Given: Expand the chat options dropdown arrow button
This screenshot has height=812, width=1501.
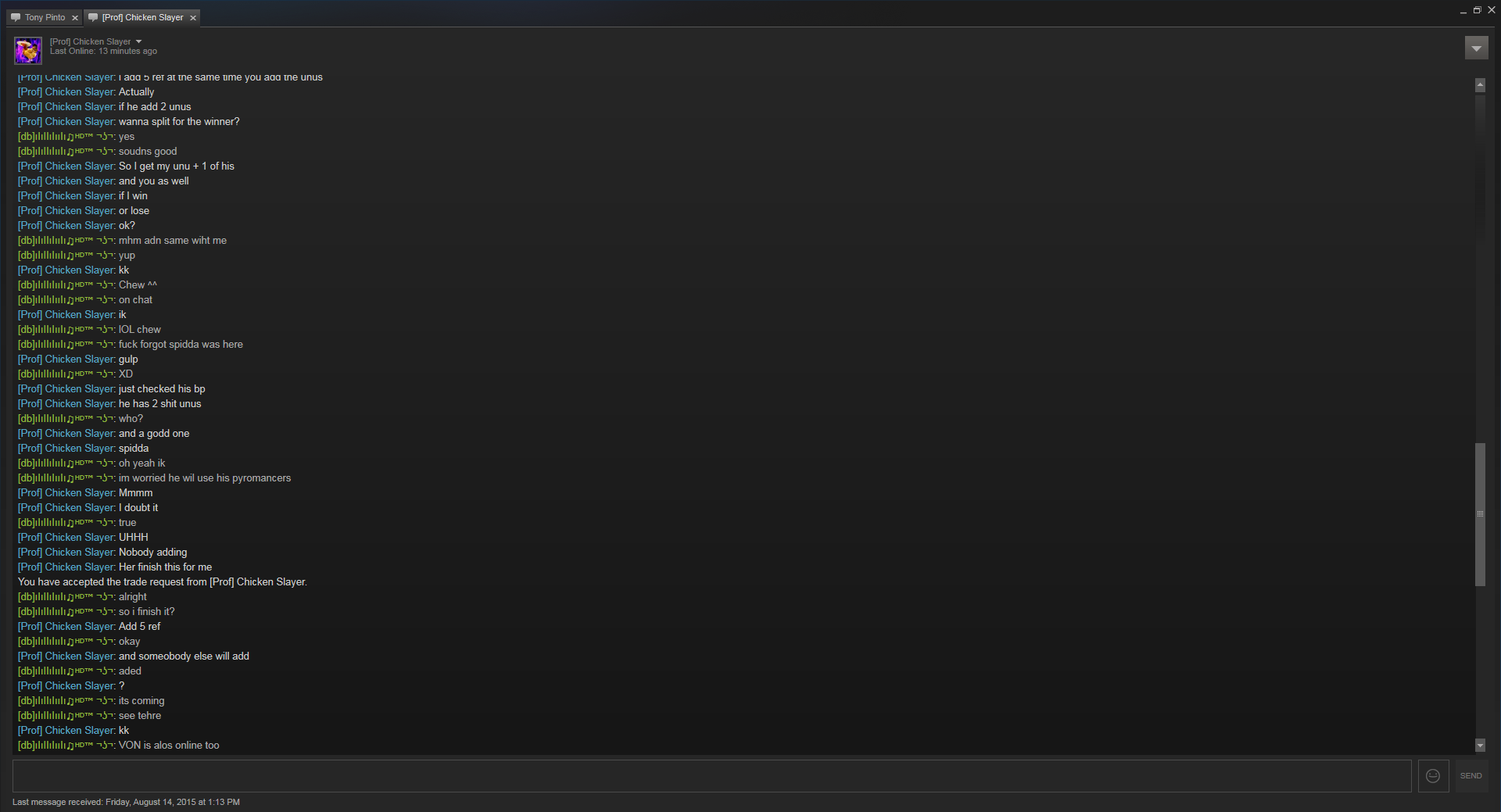Looking at the screenshot, I should (1476, 48).
